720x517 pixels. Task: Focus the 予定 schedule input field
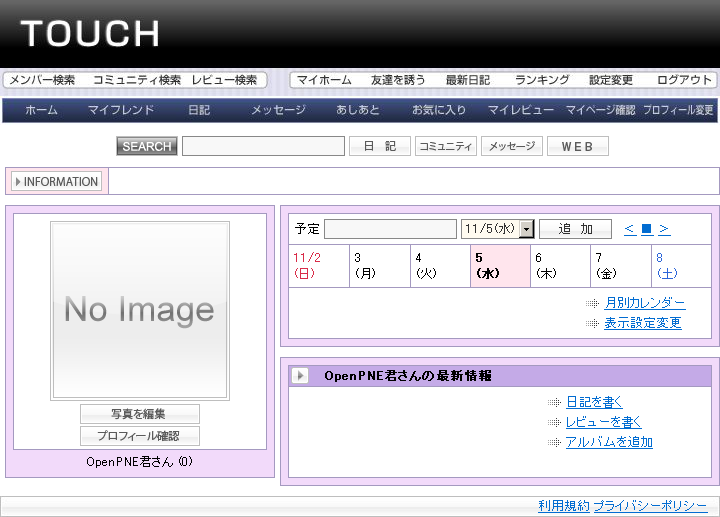390,229
